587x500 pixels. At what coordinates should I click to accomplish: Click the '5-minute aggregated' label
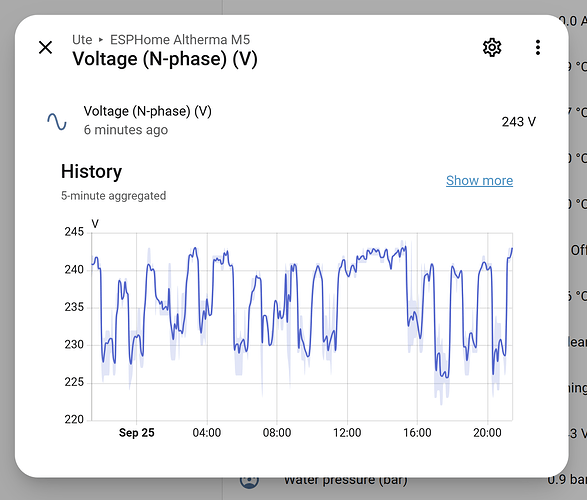pos(113,196)
